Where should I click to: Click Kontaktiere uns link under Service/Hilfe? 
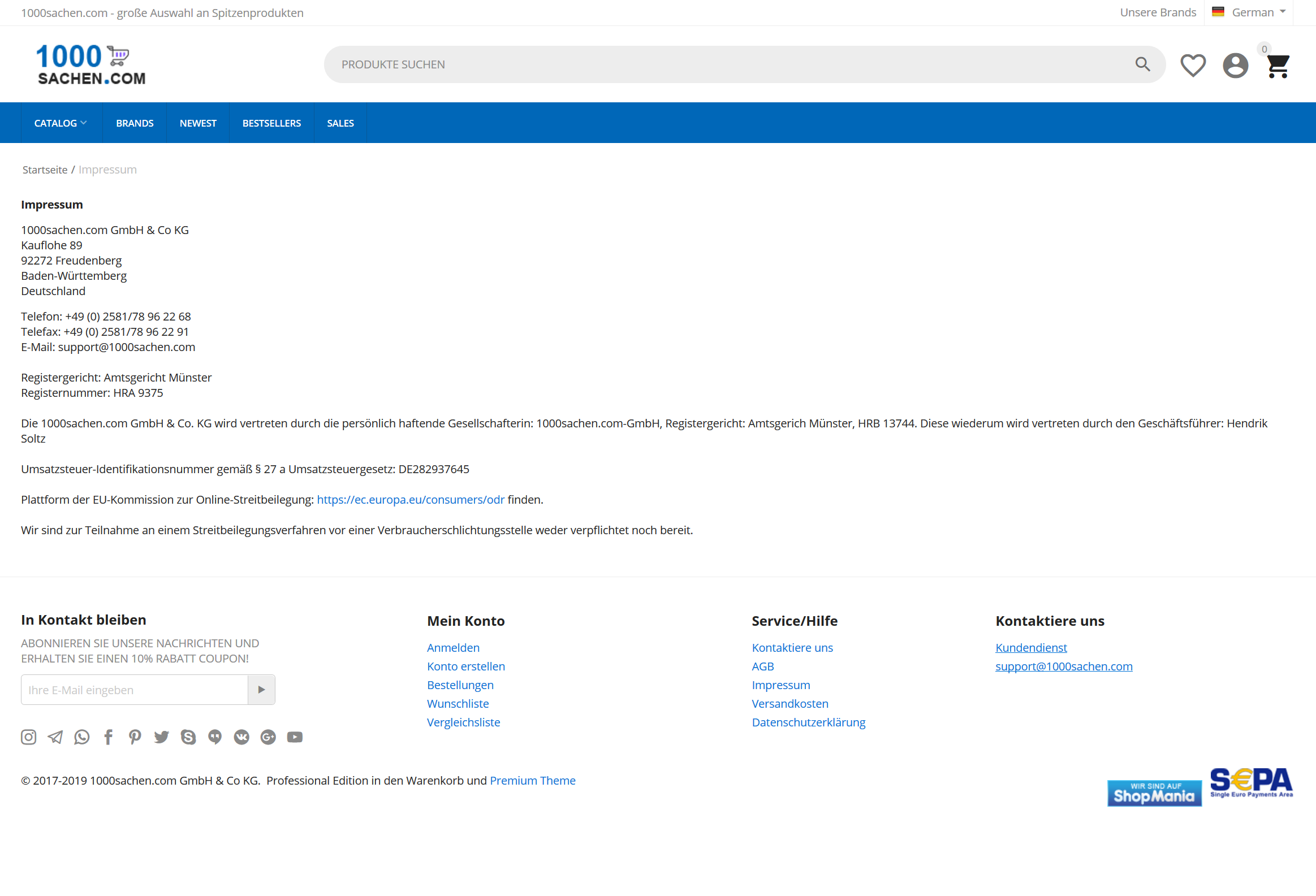pos(792,647)
